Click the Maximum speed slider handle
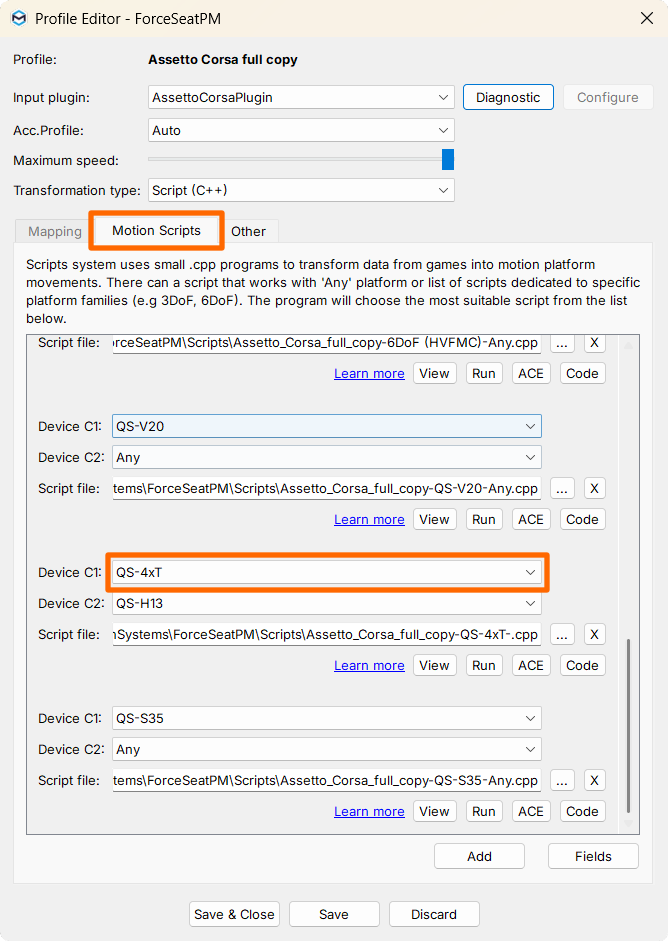Image resolution: width=668 pixels, height=941 pixels. pos(448,160)
